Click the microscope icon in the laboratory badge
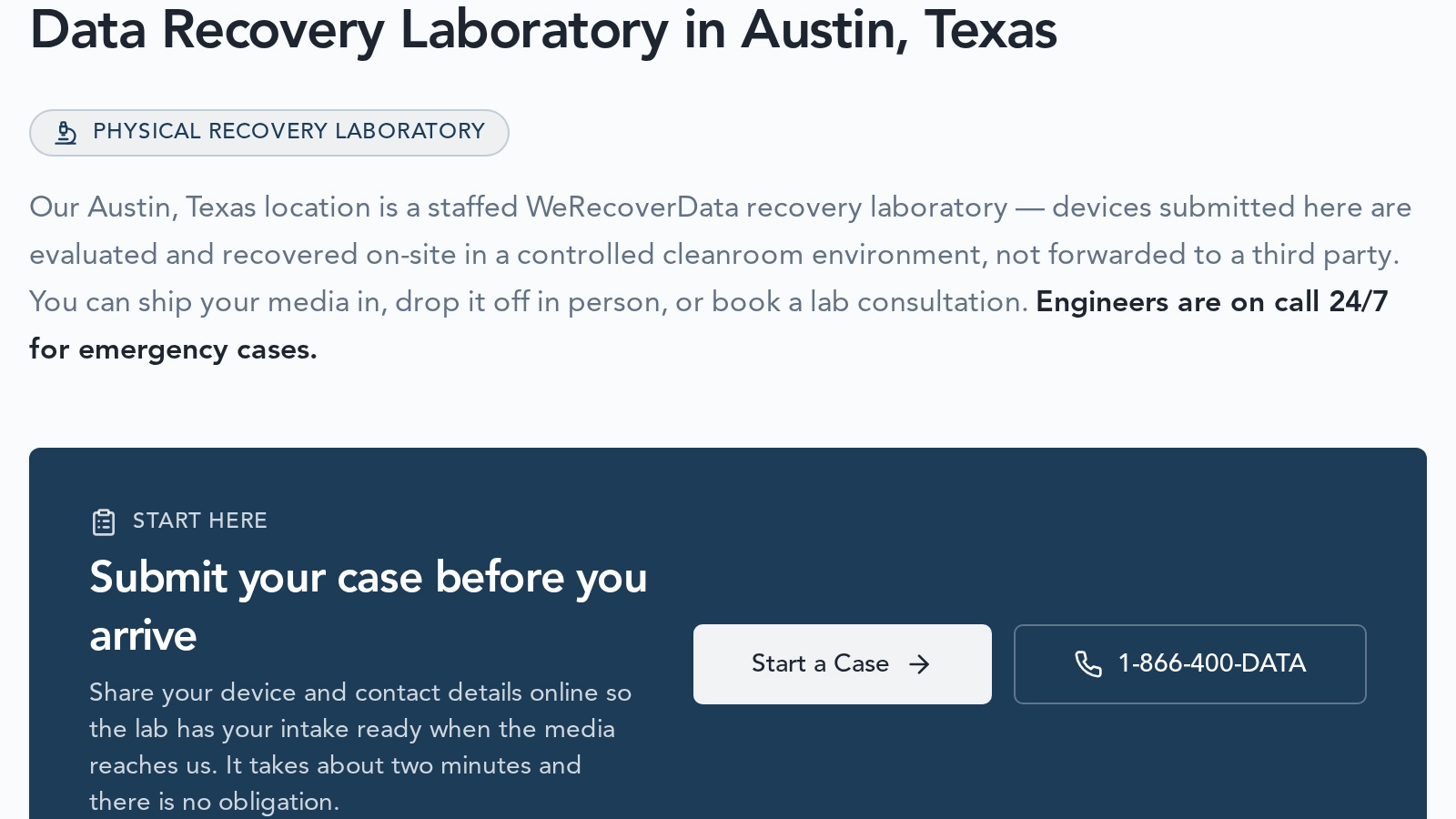1456x819 pixels. pos(66,133)
